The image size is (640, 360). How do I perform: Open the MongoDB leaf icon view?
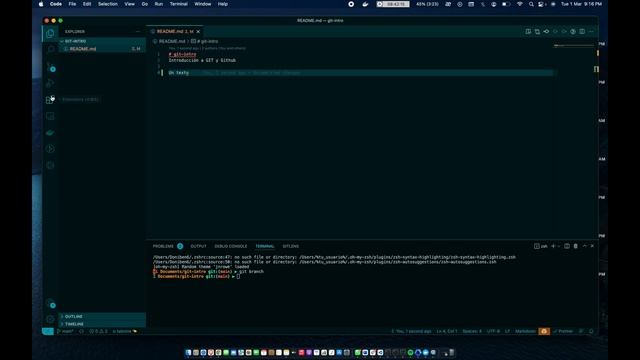tap(50, 133)
